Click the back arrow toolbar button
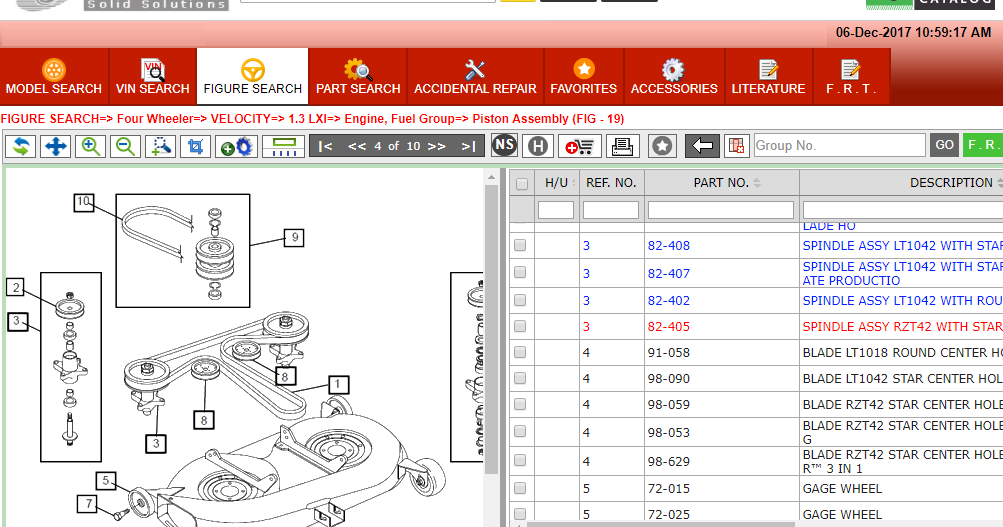This screenshot has height=527, width=1003. pos(702,146)
